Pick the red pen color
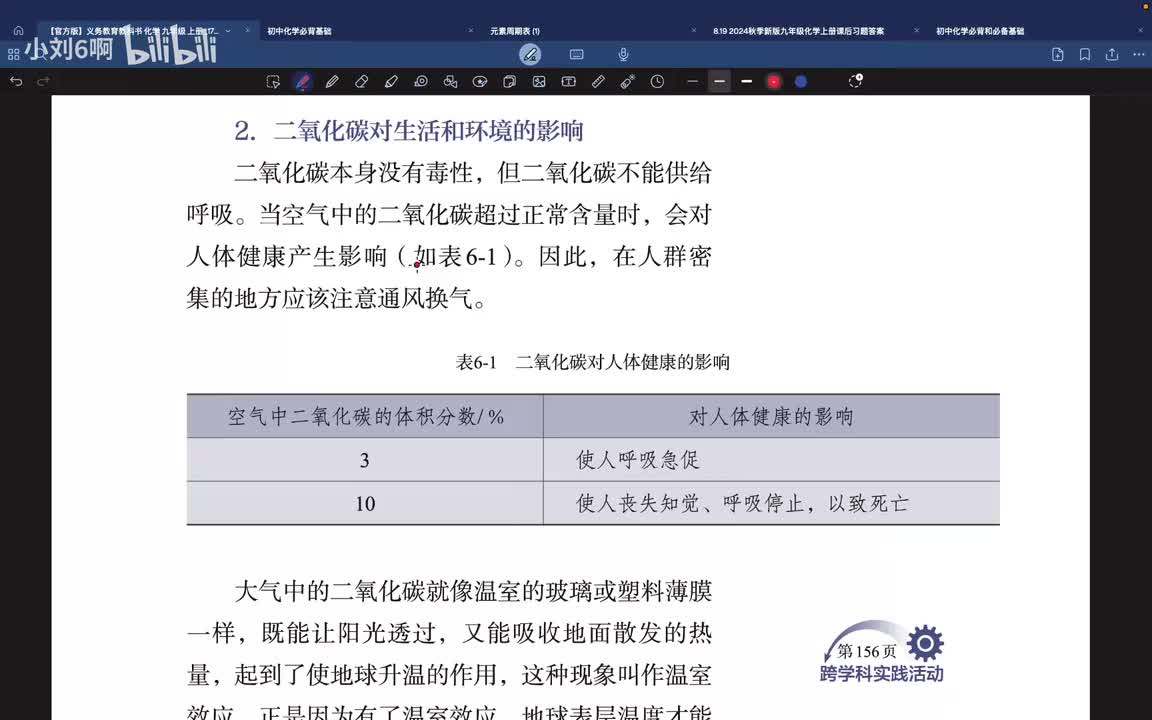 coord(774,82)
